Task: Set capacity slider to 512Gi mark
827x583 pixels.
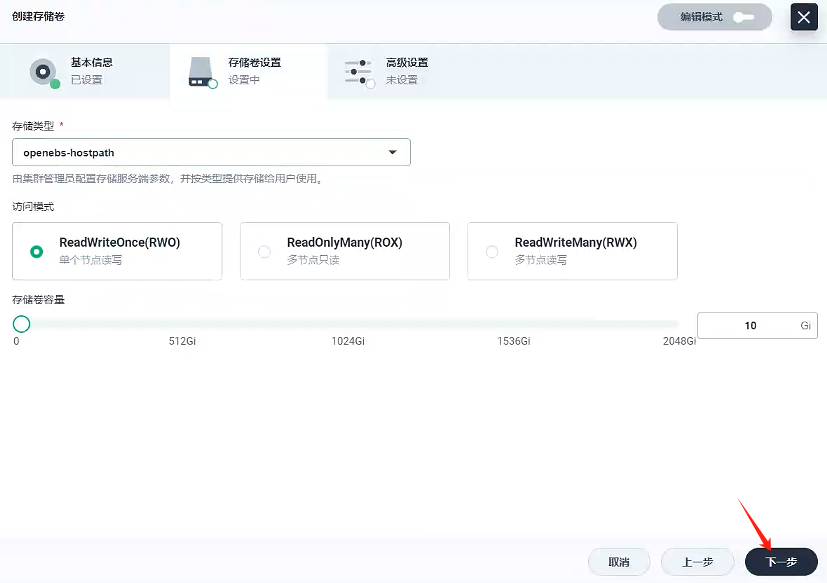Action: (x=182, y=324)
